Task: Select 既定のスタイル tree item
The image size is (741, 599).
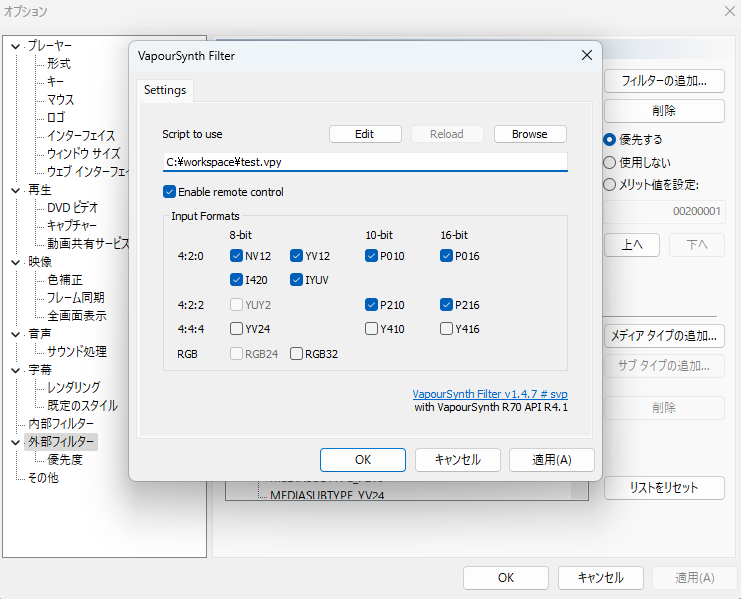Action: pos(82,405)
